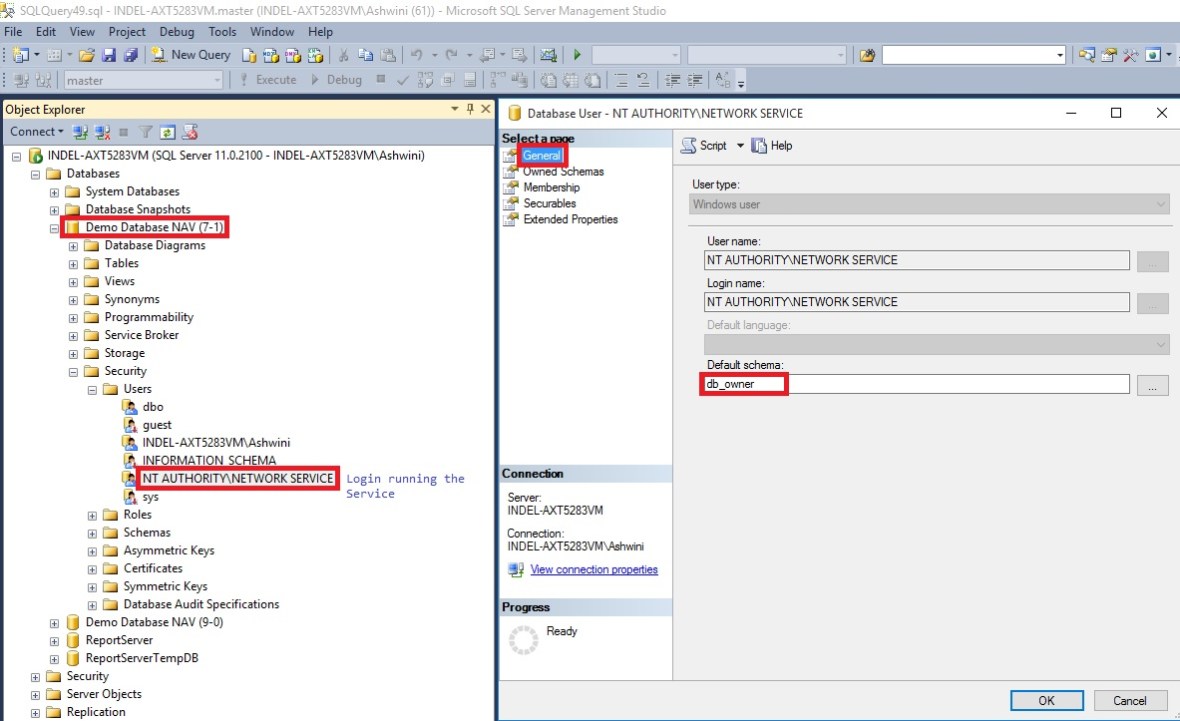Expand the Tables folder in the tree
This screenshot has width=1180, height=721.
[x=73, y=264]
